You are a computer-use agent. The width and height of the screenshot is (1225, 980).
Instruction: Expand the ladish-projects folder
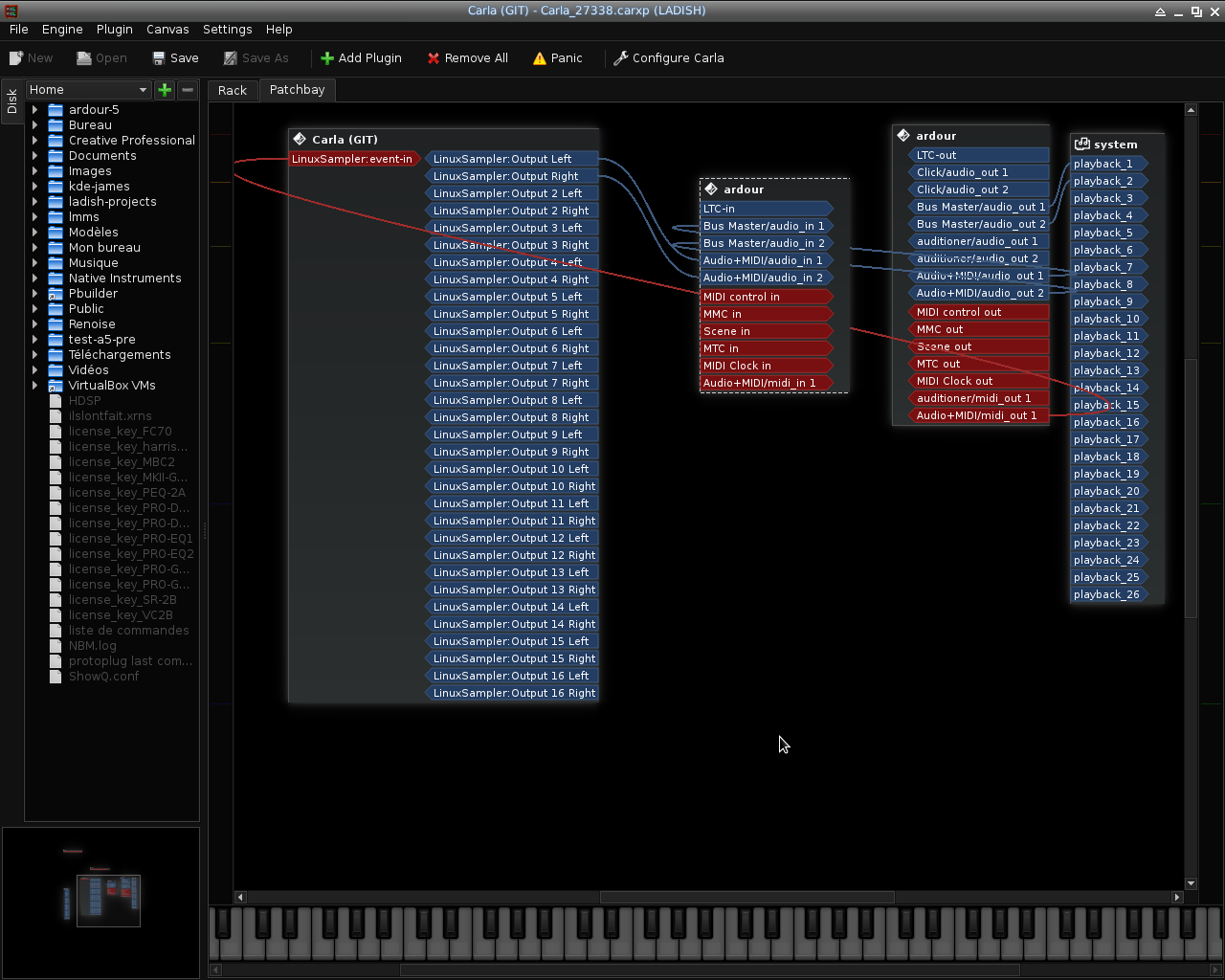(35, 202)
